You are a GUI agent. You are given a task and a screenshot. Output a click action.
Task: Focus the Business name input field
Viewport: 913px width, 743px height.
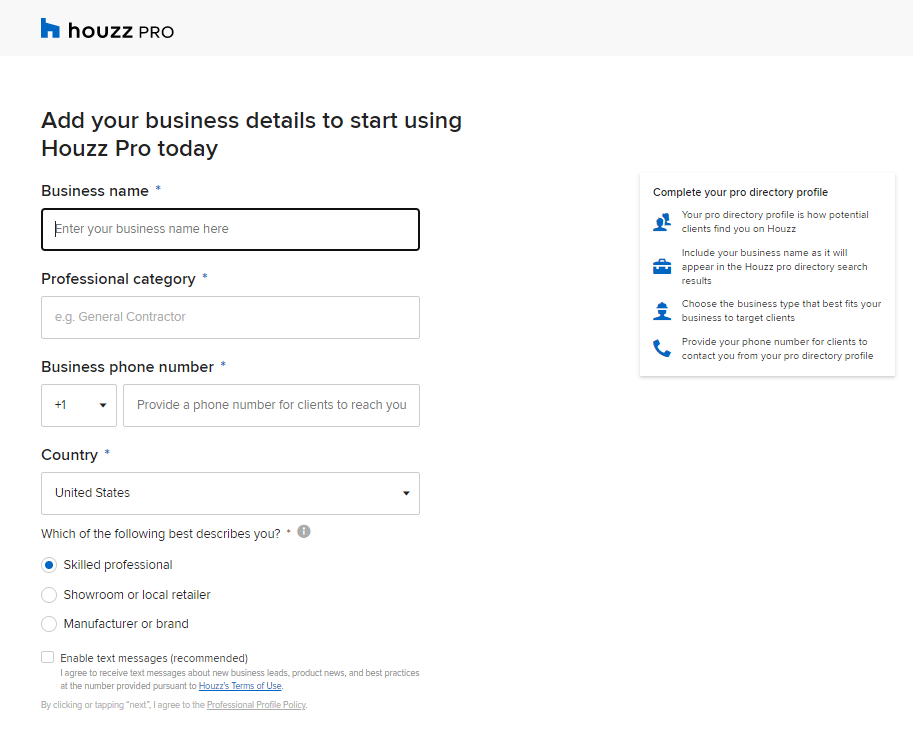pyautogui.click(x=230, y=229)
